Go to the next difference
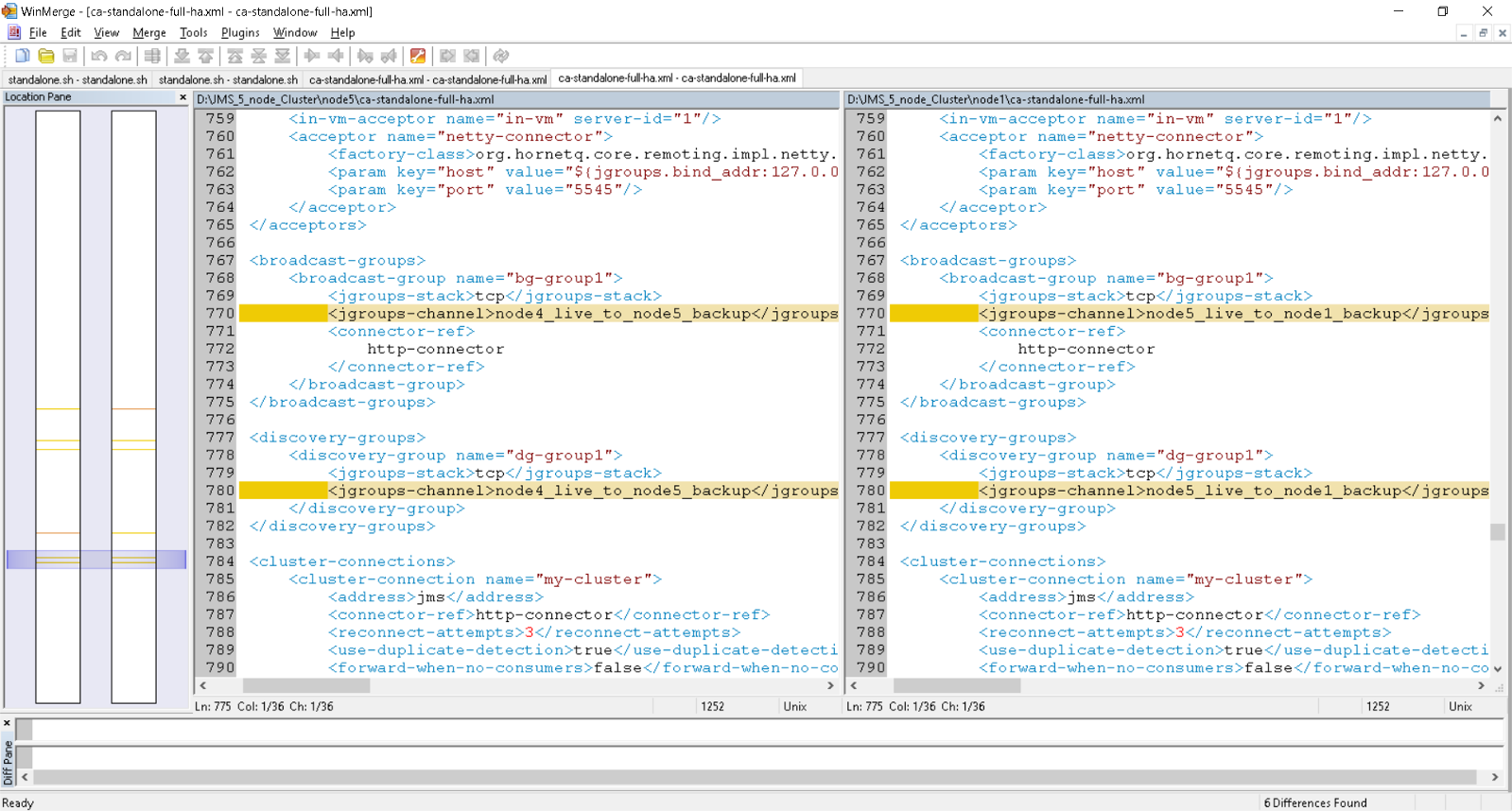1512x811 pixels. click(x=182, y=56)
